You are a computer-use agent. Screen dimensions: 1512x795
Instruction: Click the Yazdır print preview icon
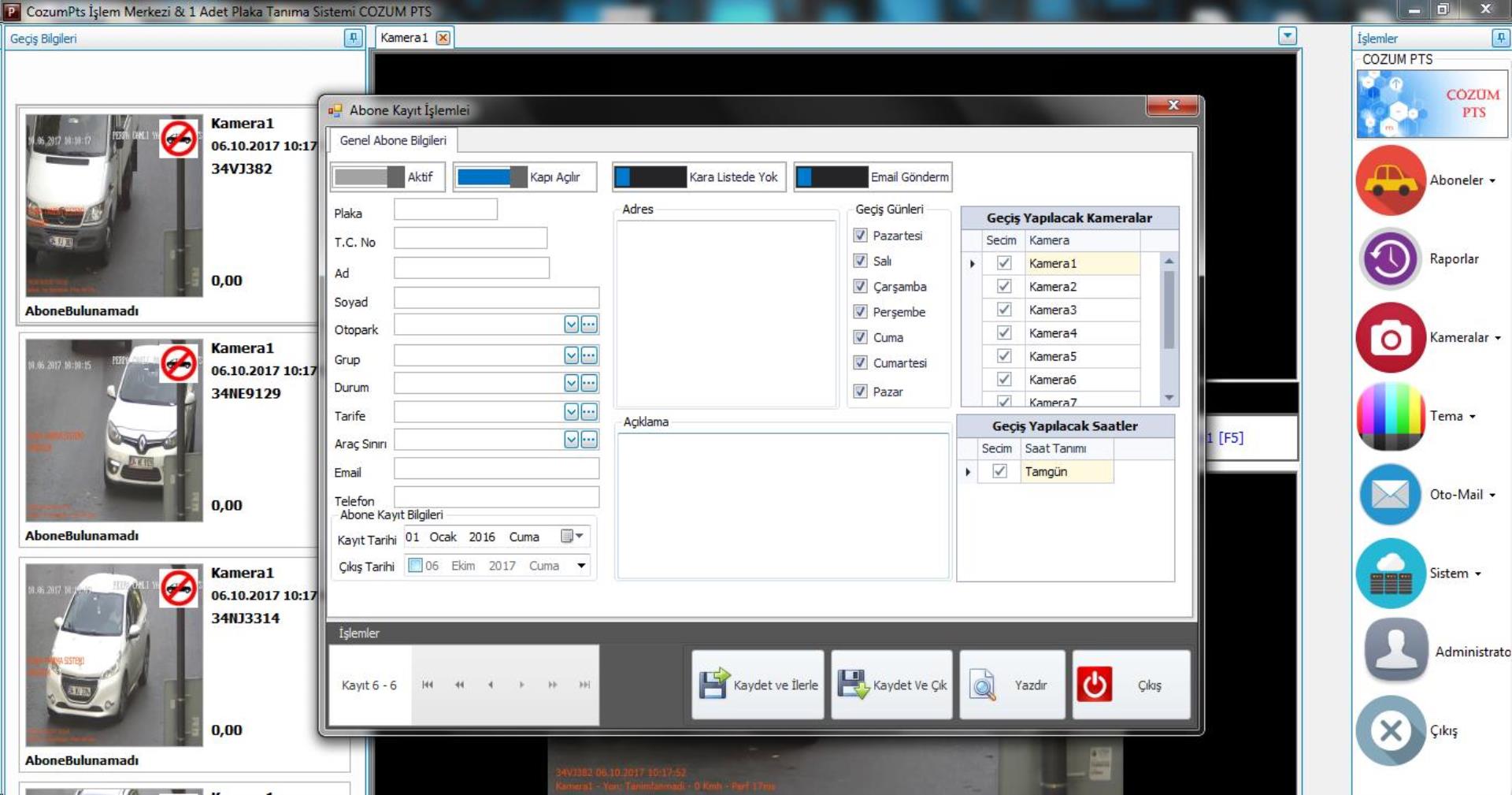point(983,685)
